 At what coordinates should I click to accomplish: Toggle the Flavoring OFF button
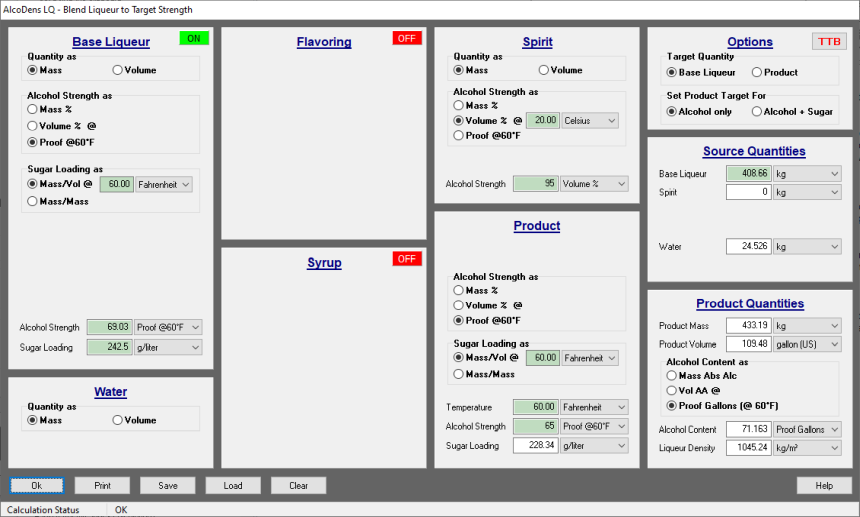pyautogui.click(x=407, y=38)
